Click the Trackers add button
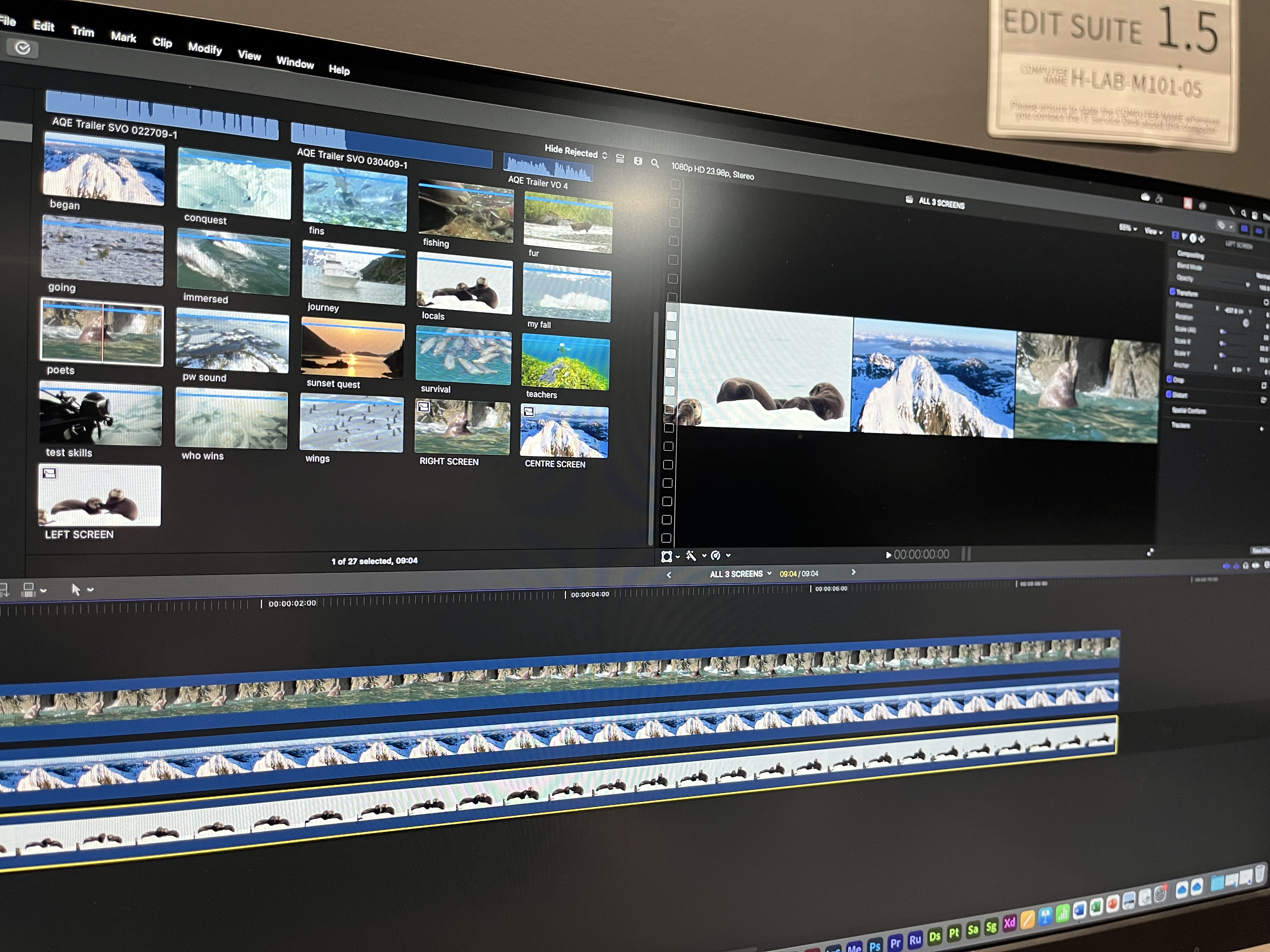 [1261, 429]
